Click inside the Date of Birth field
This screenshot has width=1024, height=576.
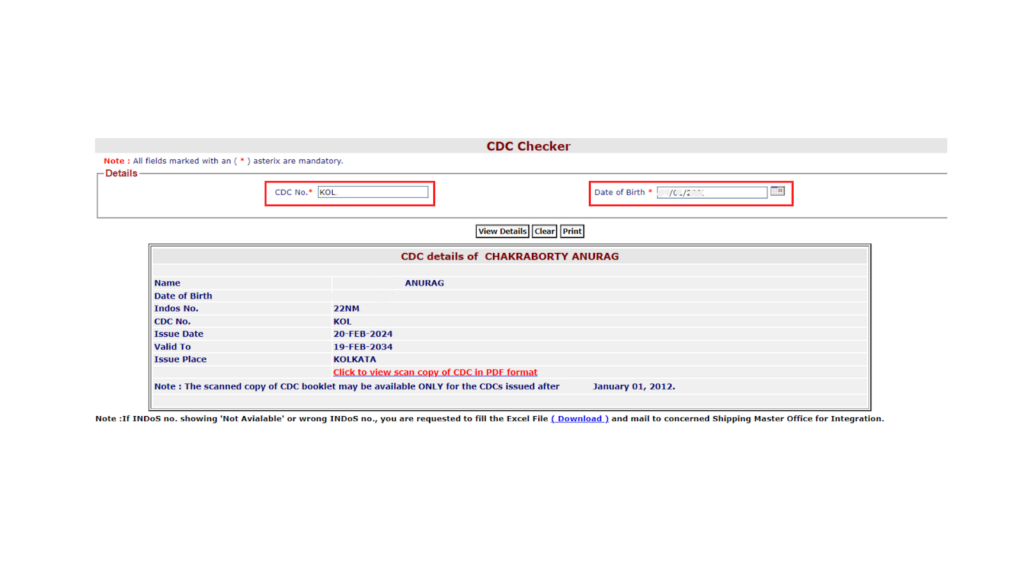pos(711,191)
